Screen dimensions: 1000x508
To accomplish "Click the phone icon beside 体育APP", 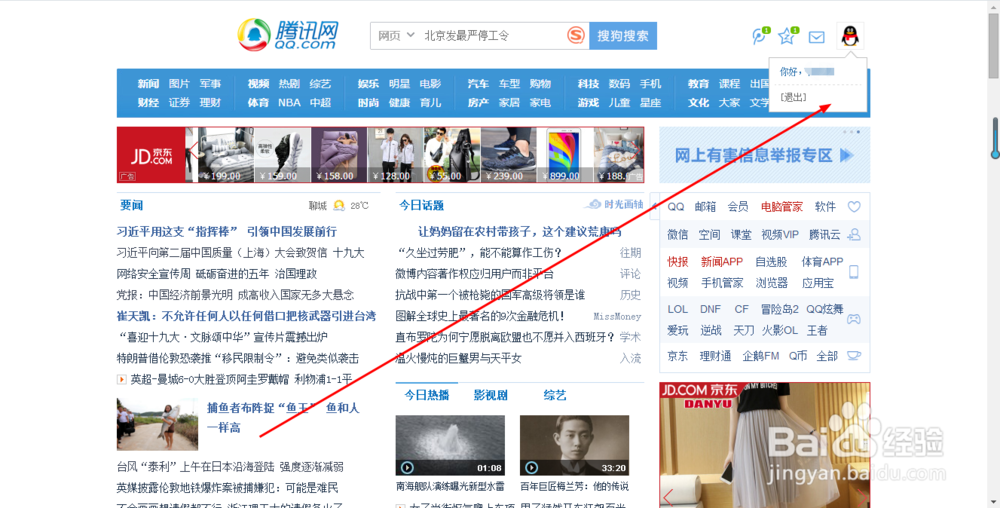I will coord(854,272).
